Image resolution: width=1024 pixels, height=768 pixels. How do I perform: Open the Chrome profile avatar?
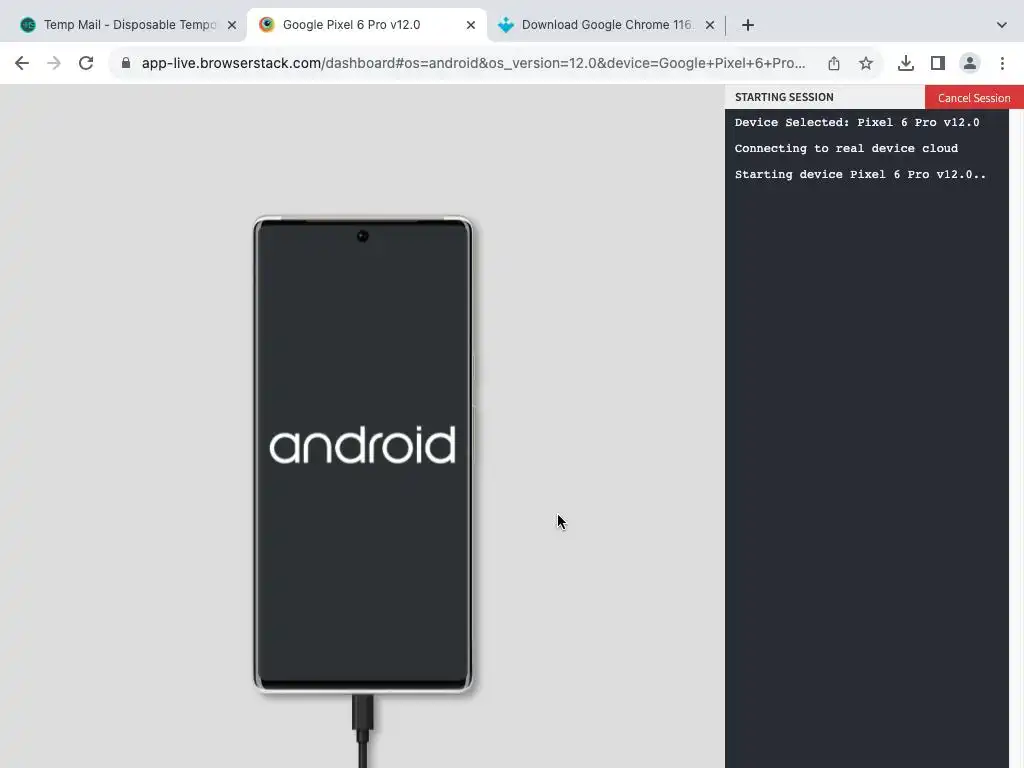point(970,63)
